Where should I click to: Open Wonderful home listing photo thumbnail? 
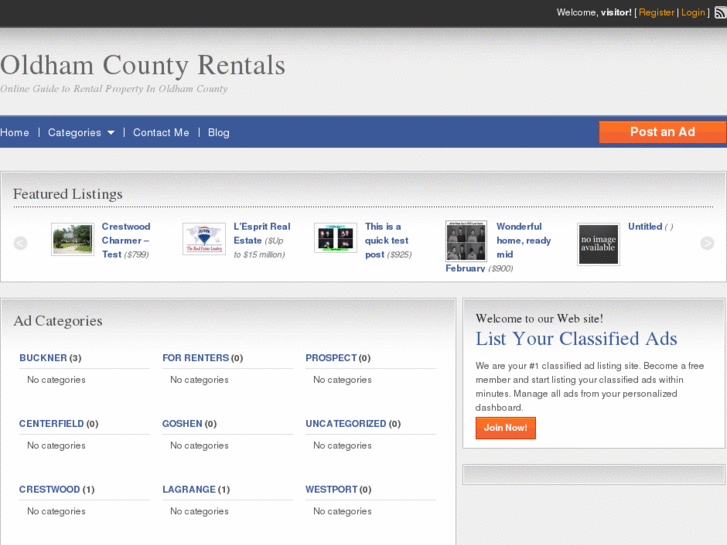[x=466, y=241]
